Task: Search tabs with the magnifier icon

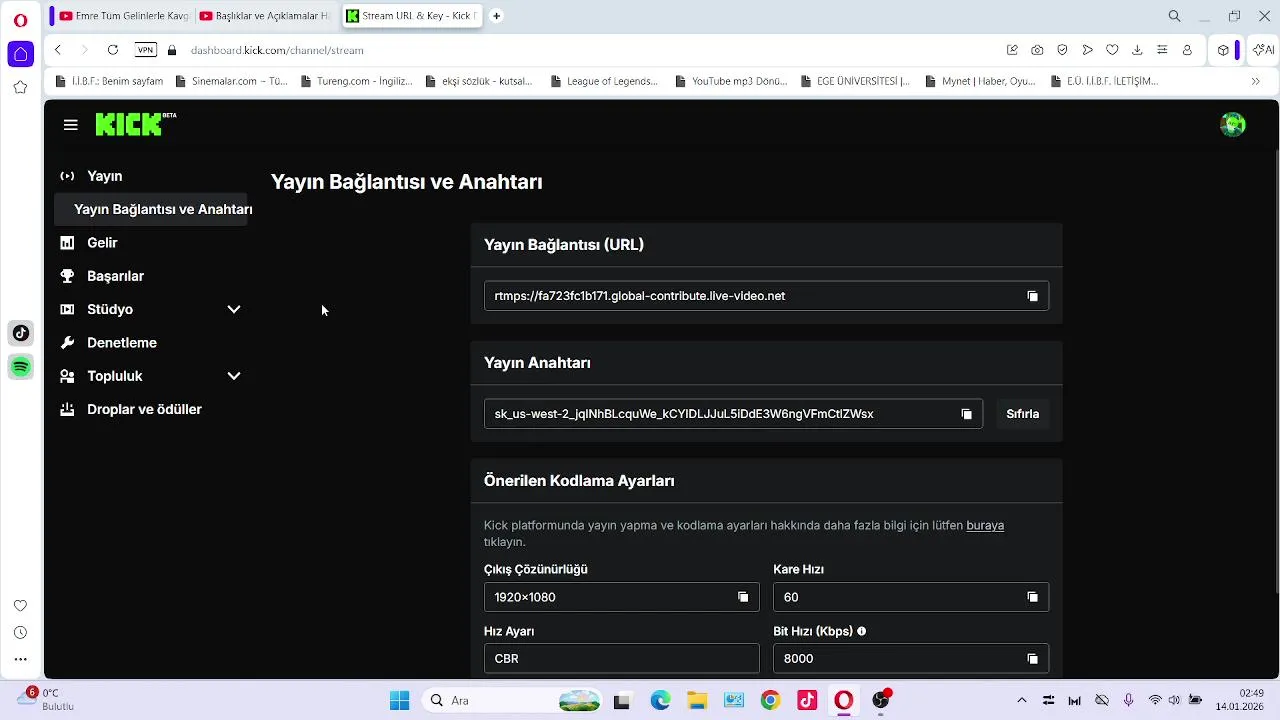Action: point(1174,16)
